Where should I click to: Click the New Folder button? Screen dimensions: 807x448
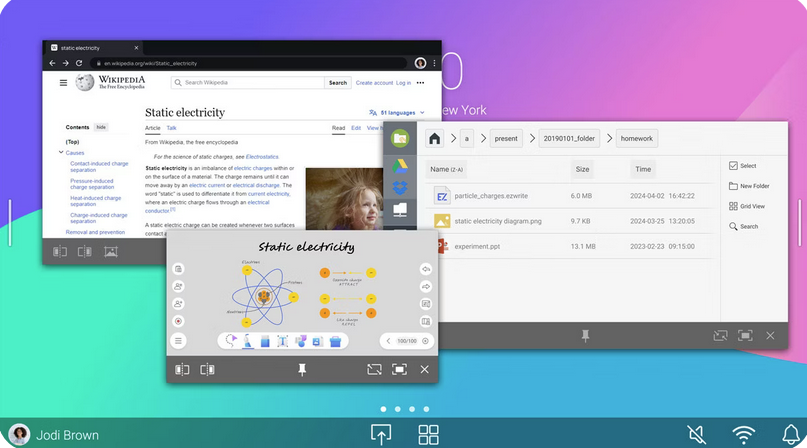click(x=733, y=186)
